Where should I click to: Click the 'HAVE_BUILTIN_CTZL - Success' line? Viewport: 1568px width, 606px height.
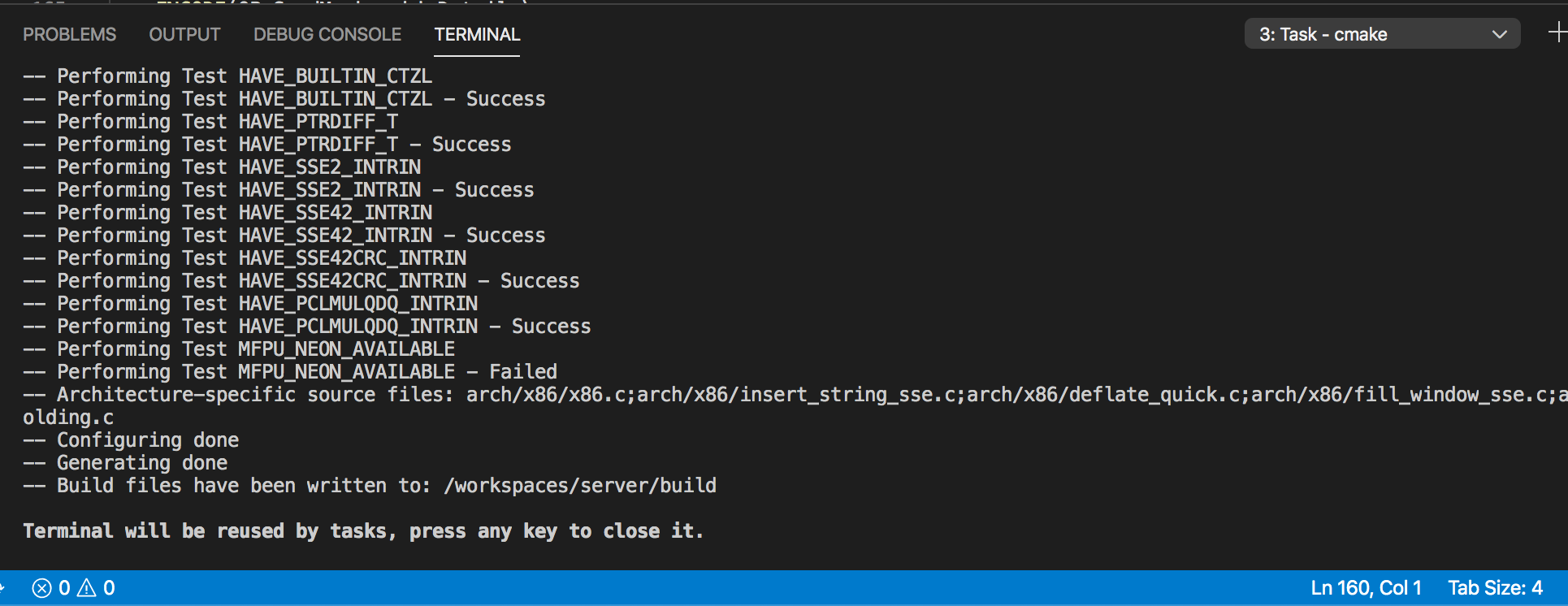click(x=284, y=99)
